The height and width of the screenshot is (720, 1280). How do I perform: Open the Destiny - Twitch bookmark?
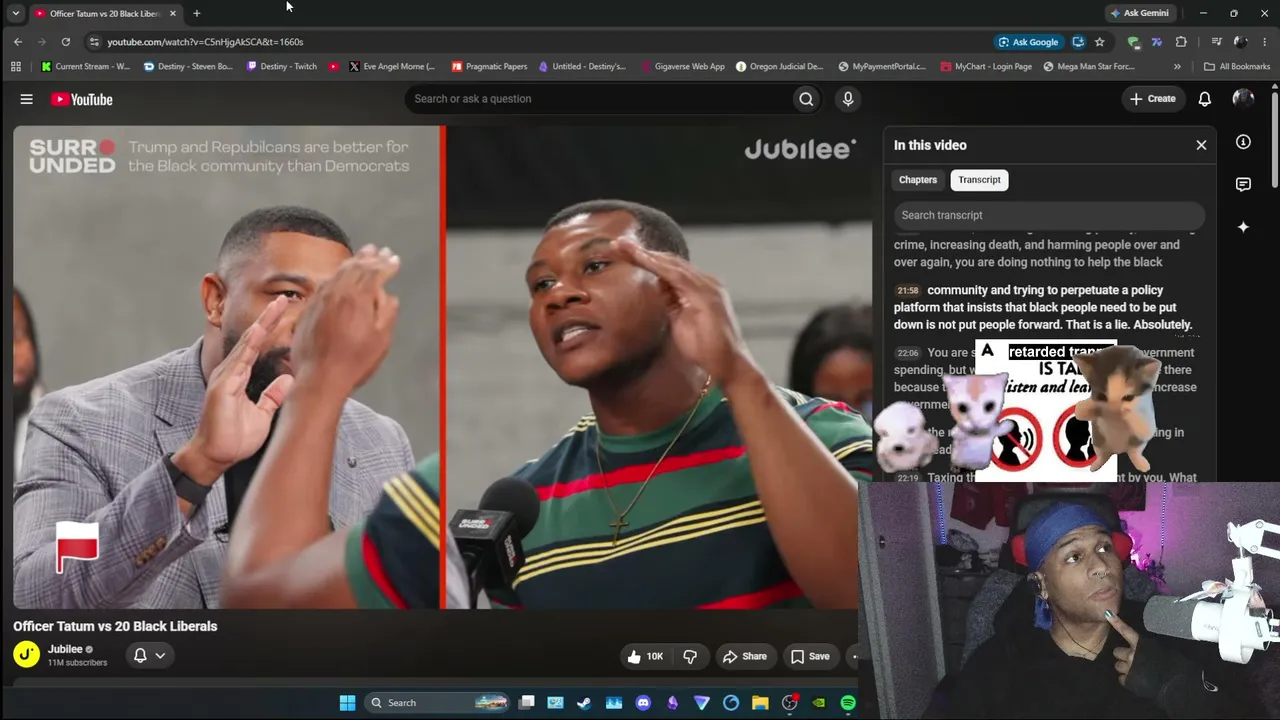coord(281,67)
